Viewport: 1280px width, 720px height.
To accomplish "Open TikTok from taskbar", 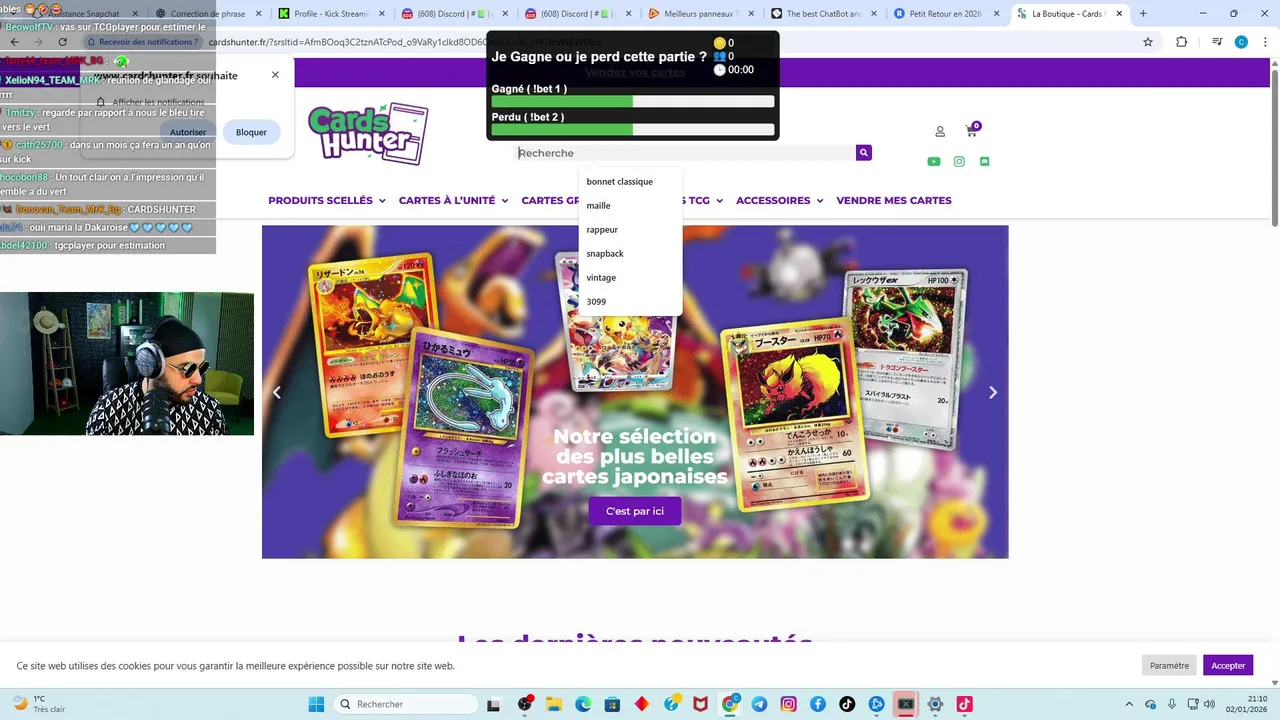I will coord(847,704).
